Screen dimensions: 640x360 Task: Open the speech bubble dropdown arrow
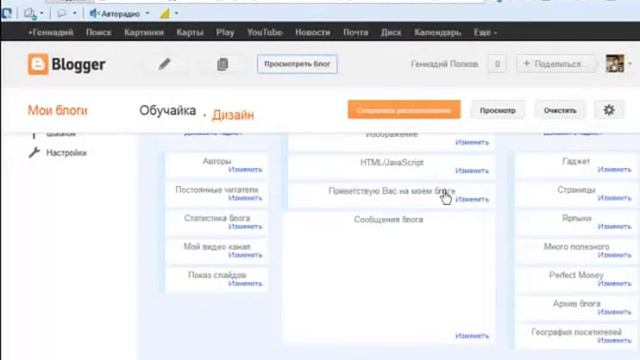(75, 13)
